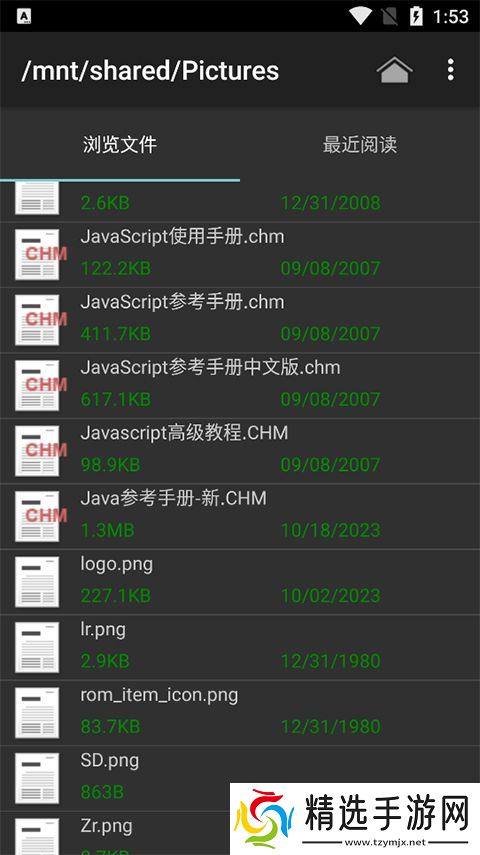Tap CHM icon of JavaScript使用手册.chm
The height and width of the screenshot is (855, 480).
(x=38, y=254)
